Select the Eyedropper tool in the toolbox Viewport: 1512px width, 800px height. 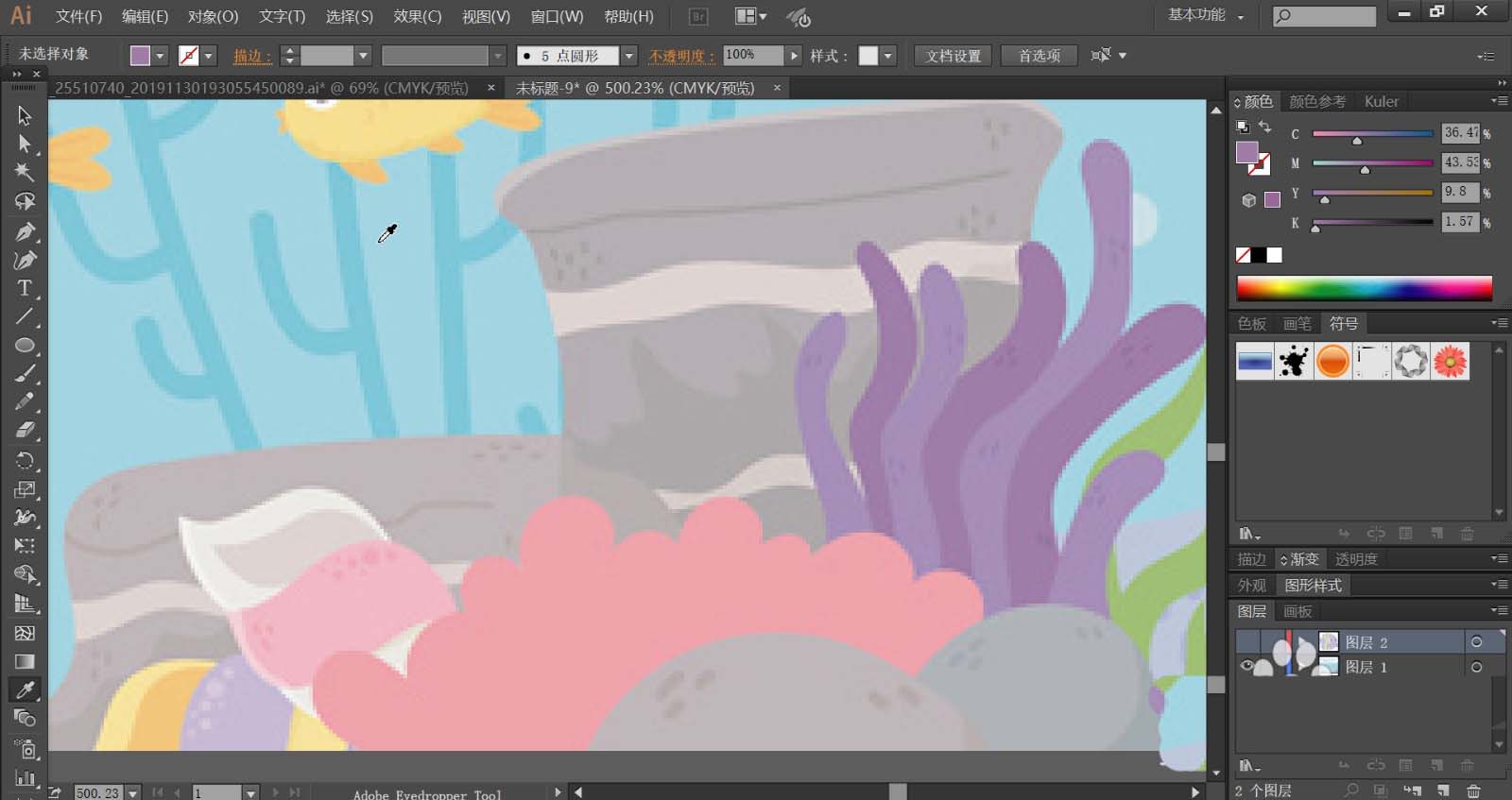25,690
